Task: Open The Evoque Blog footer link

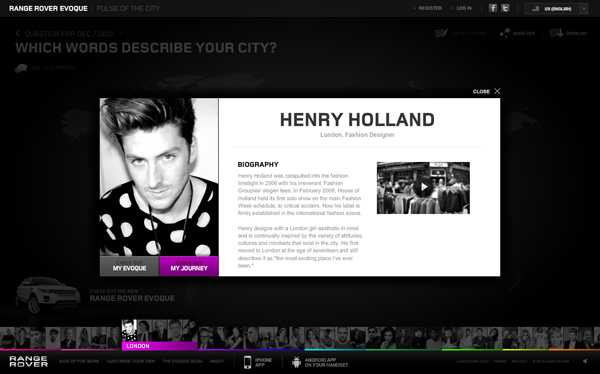Action: coord(183,361)
